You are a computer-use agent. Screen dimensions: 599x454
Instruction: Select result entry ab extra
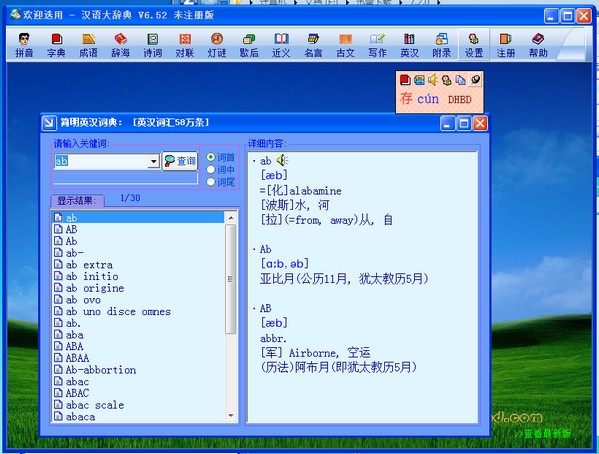[x=89, y=265]
